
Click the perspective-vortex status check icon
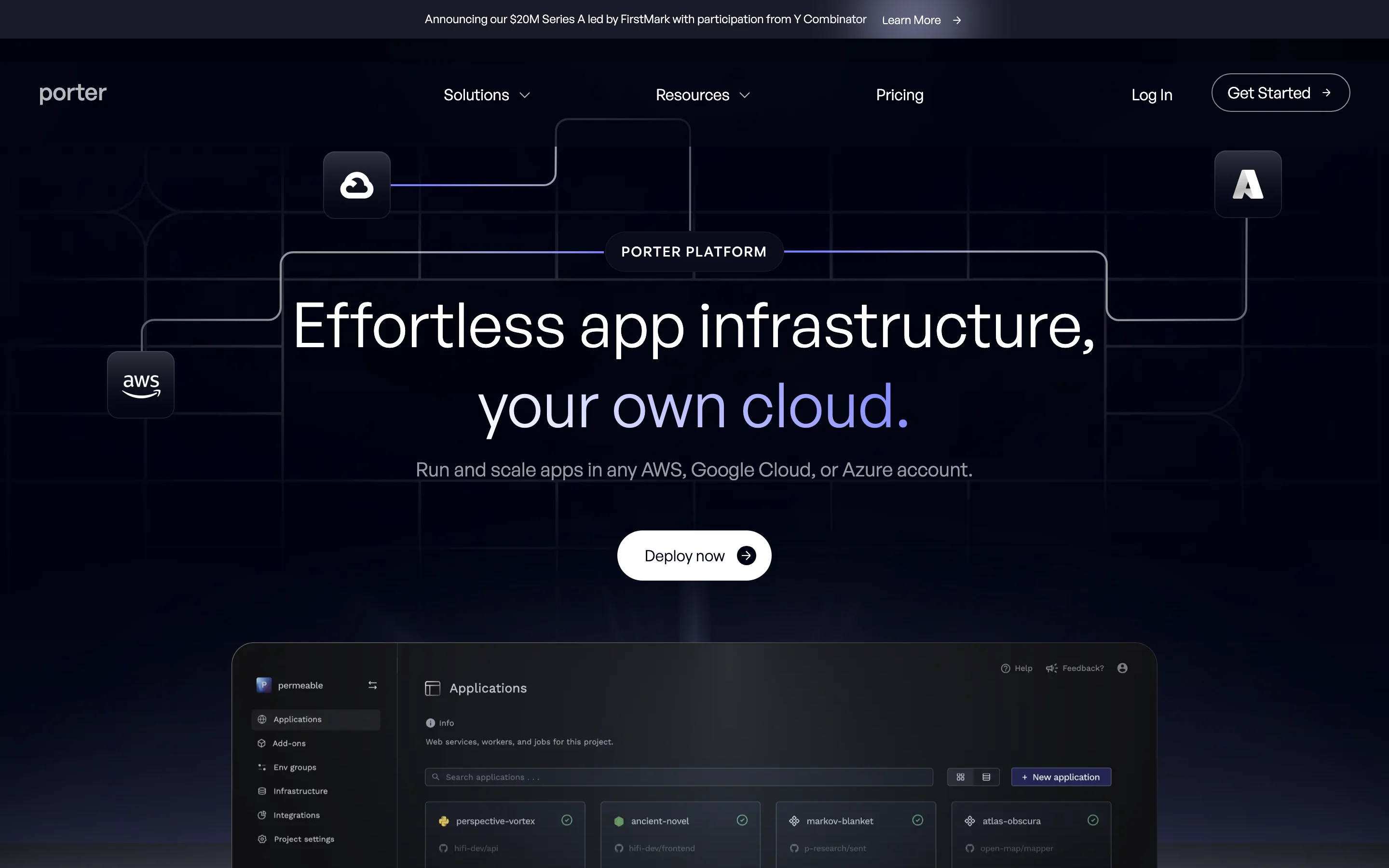[x=567, y=820]
